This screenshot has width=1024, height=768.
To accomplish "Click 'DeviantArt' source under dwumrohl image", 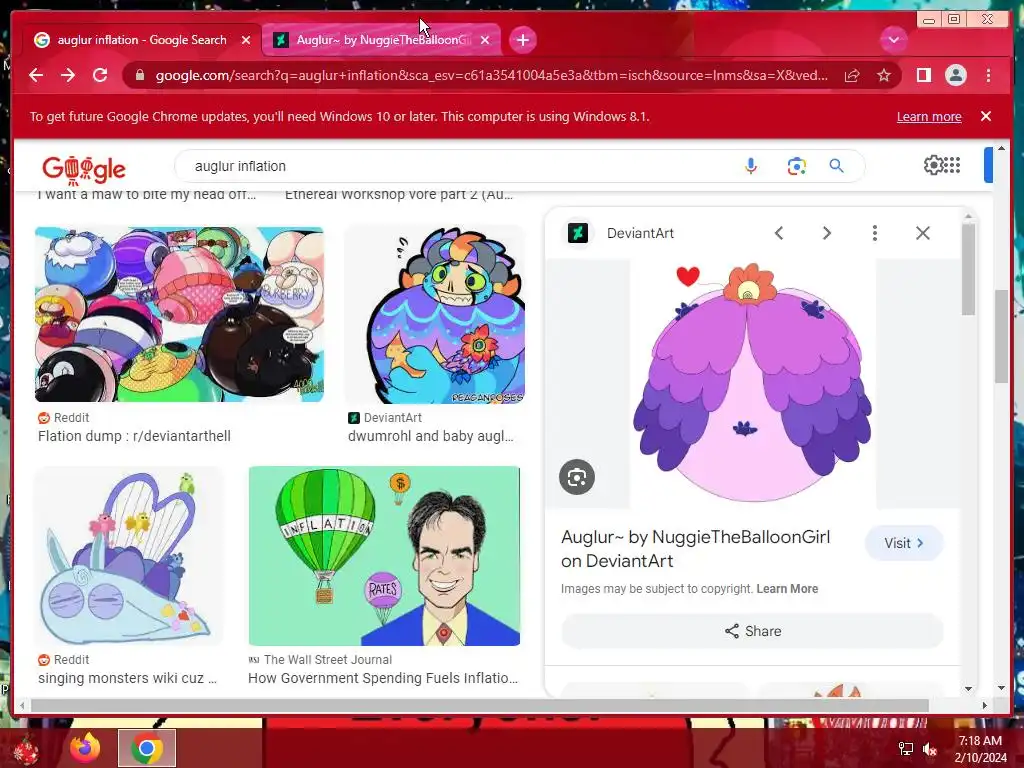I will tap(392, 418).
